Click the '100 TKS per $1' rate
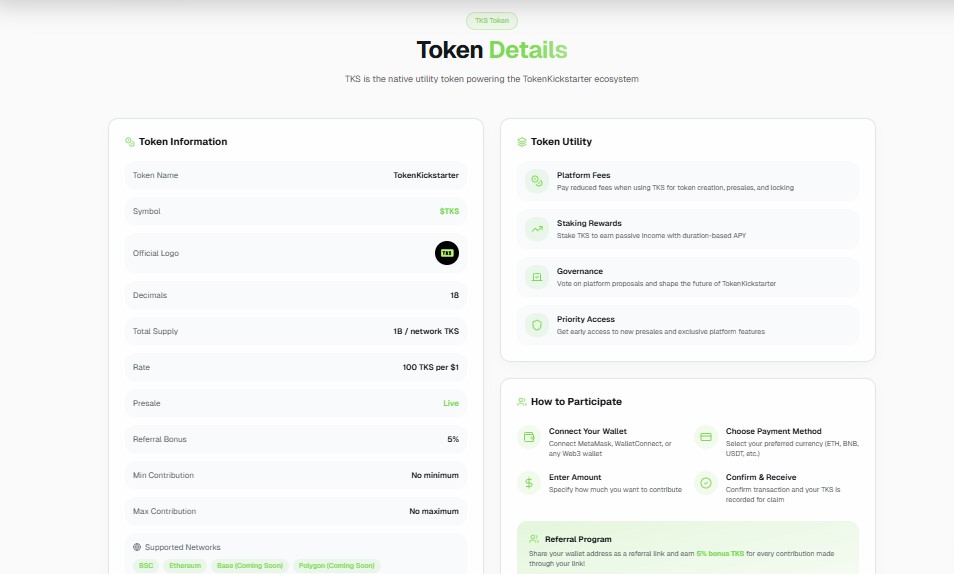This screenshot has height=574, width=954. point(431,367)
